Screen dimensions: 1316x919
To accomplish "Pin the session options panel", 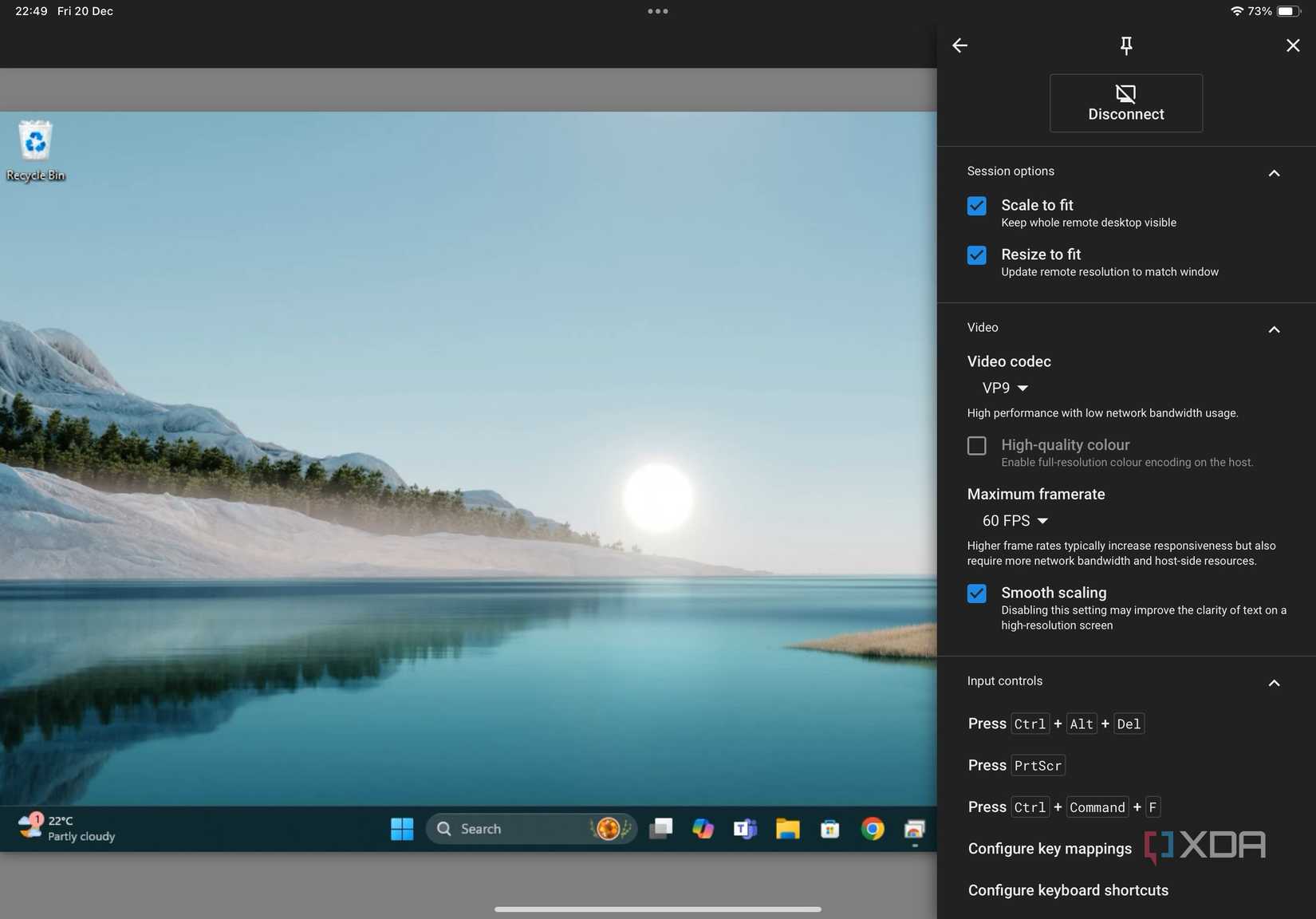I will click(x=1125, y=45).
